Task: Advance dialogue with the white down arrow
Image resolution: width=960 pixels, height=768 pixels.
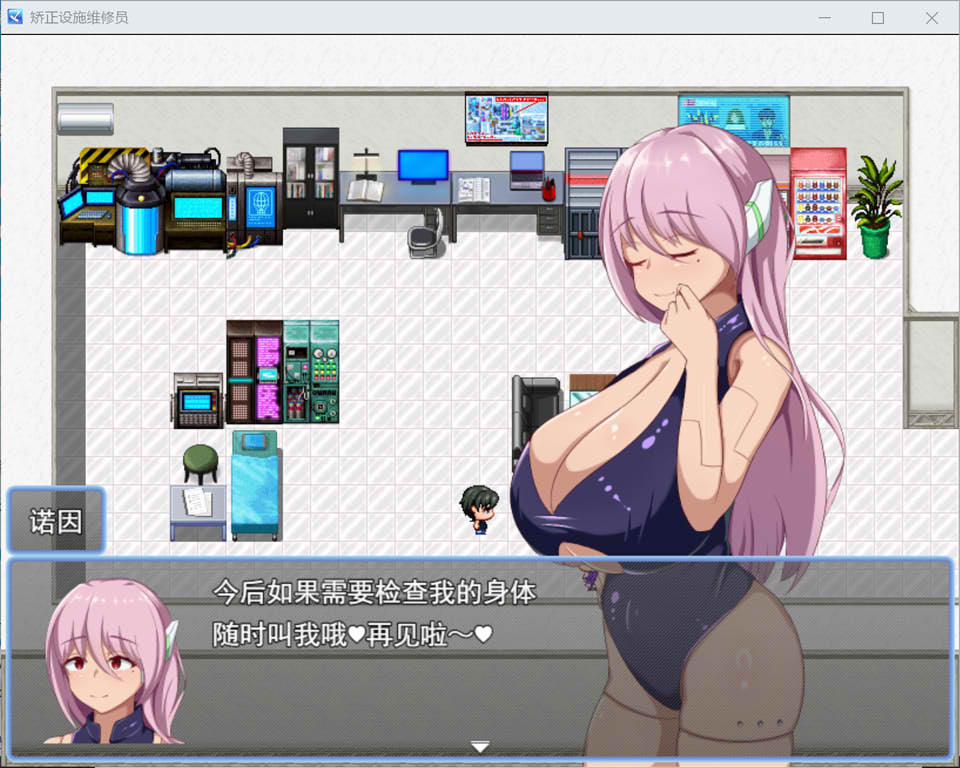Action: pyautogui.click(x=480, y=746)
